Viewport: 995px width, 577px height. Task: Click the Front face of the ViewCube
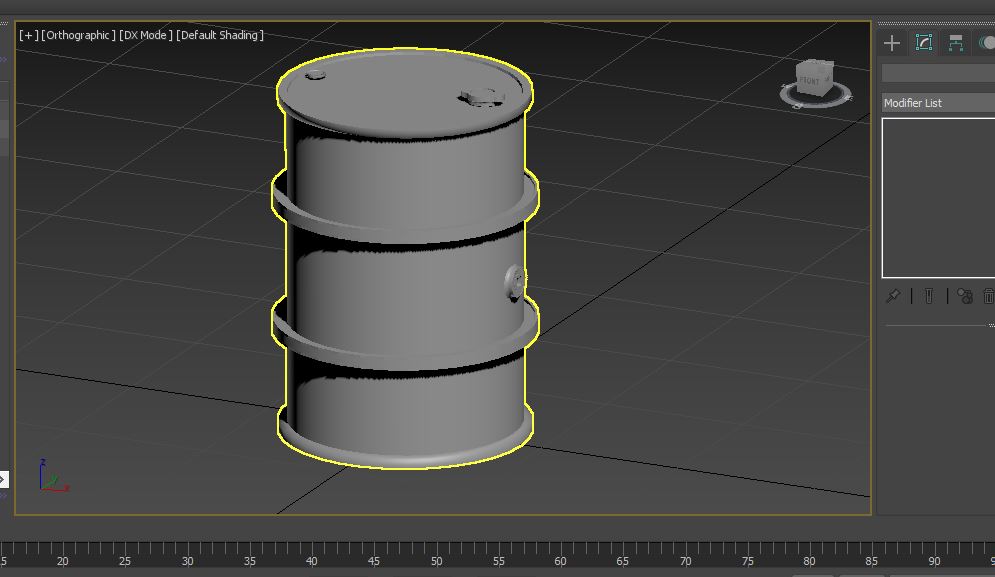click(810, 79)
